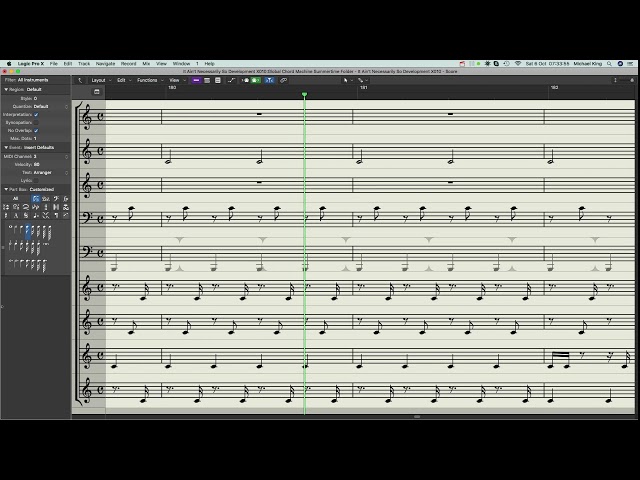This screenshot has width=640, height=480.
Task: Open the secondary pencil tool menu
Action: point(361,80)
